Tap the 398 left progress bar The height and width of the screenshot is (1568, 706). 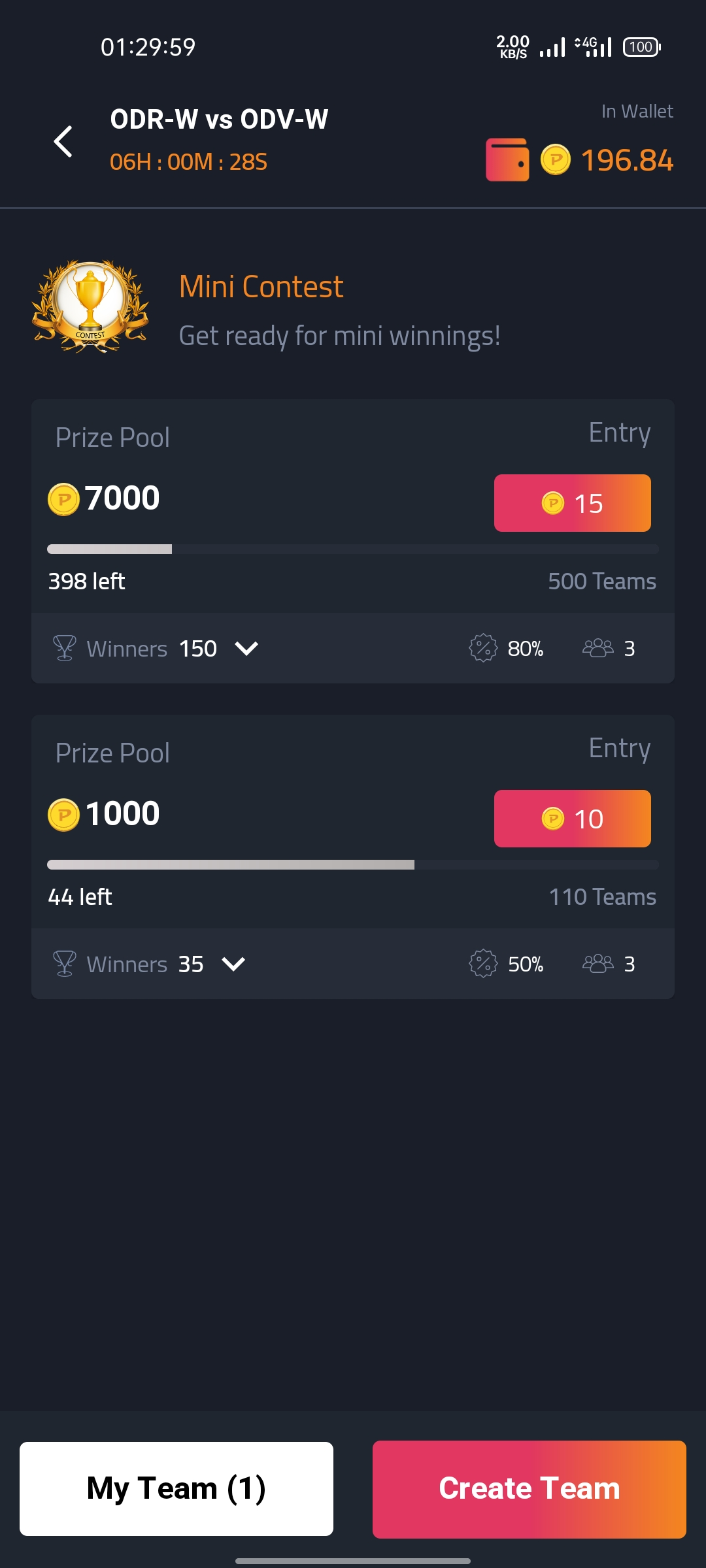pos(353,549)
